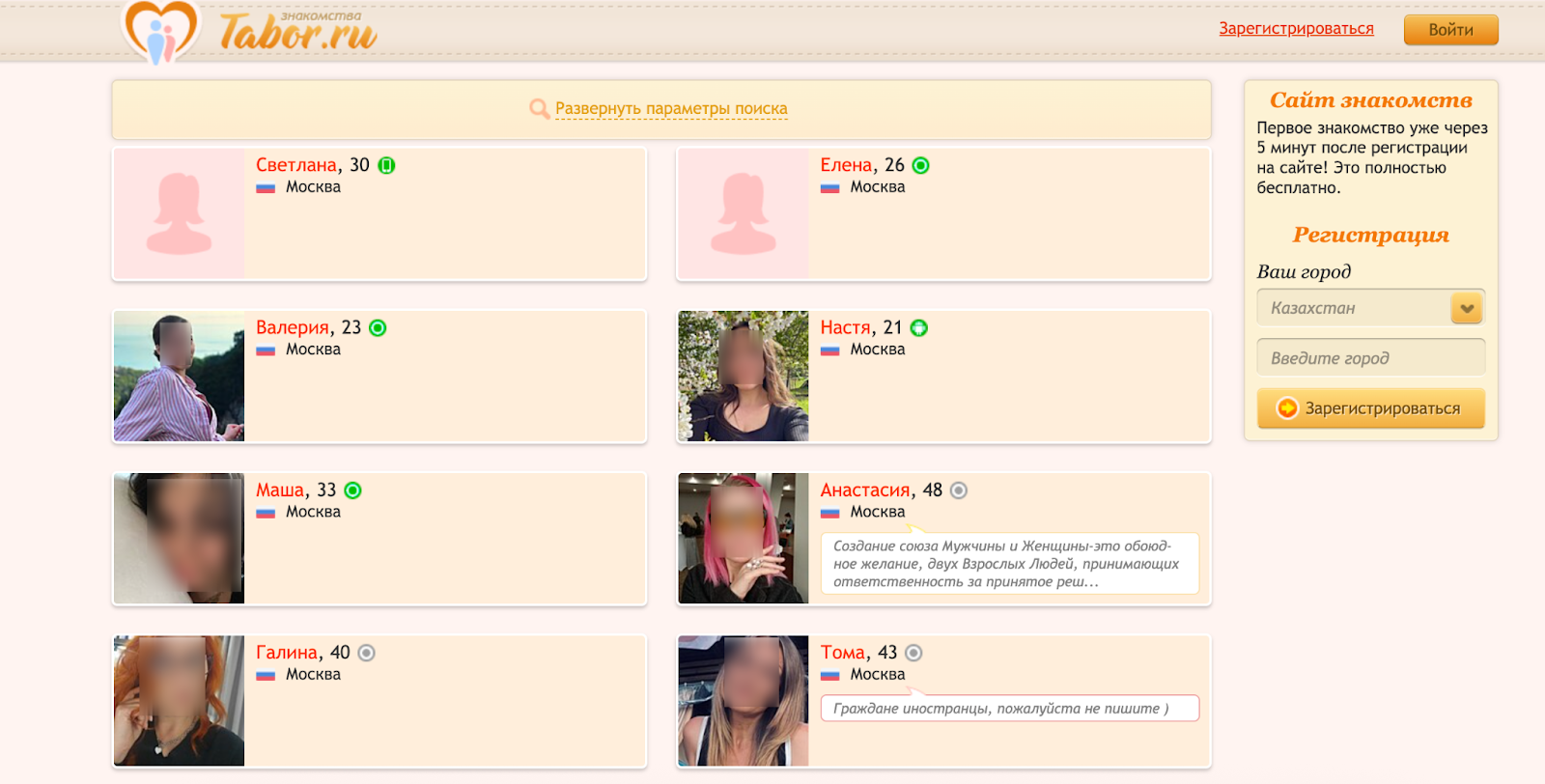1545x784 pixels.
Task: Click the Tabor.ru heart logo
Action: pyautogui.click(x=161, y=31)
